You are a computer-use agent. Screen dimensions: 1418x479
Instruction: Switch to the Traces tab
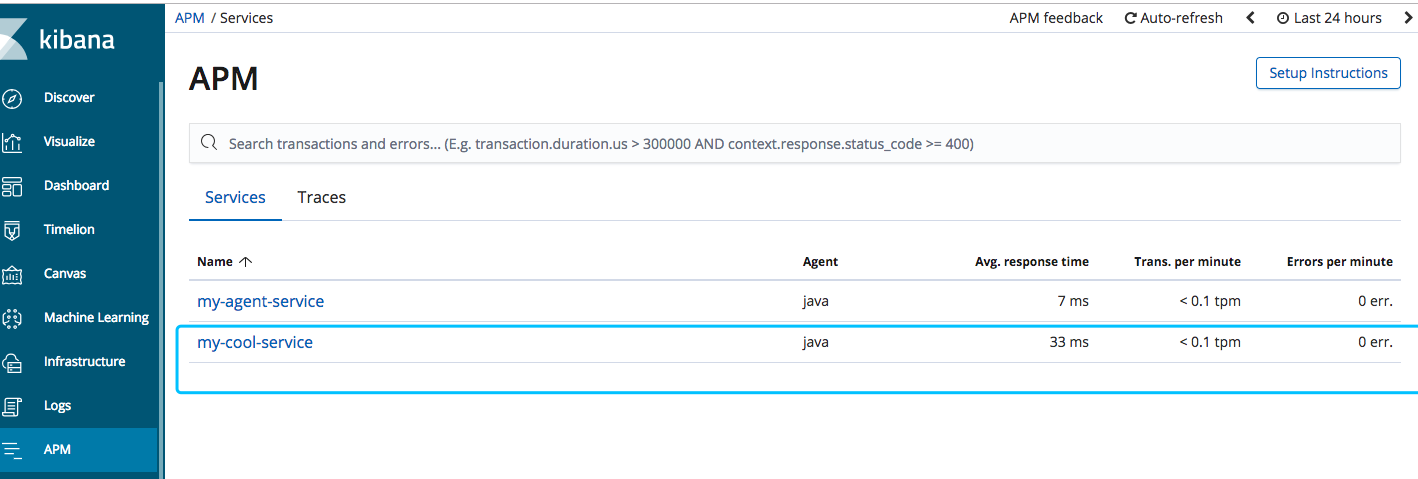tap(321, 197)
